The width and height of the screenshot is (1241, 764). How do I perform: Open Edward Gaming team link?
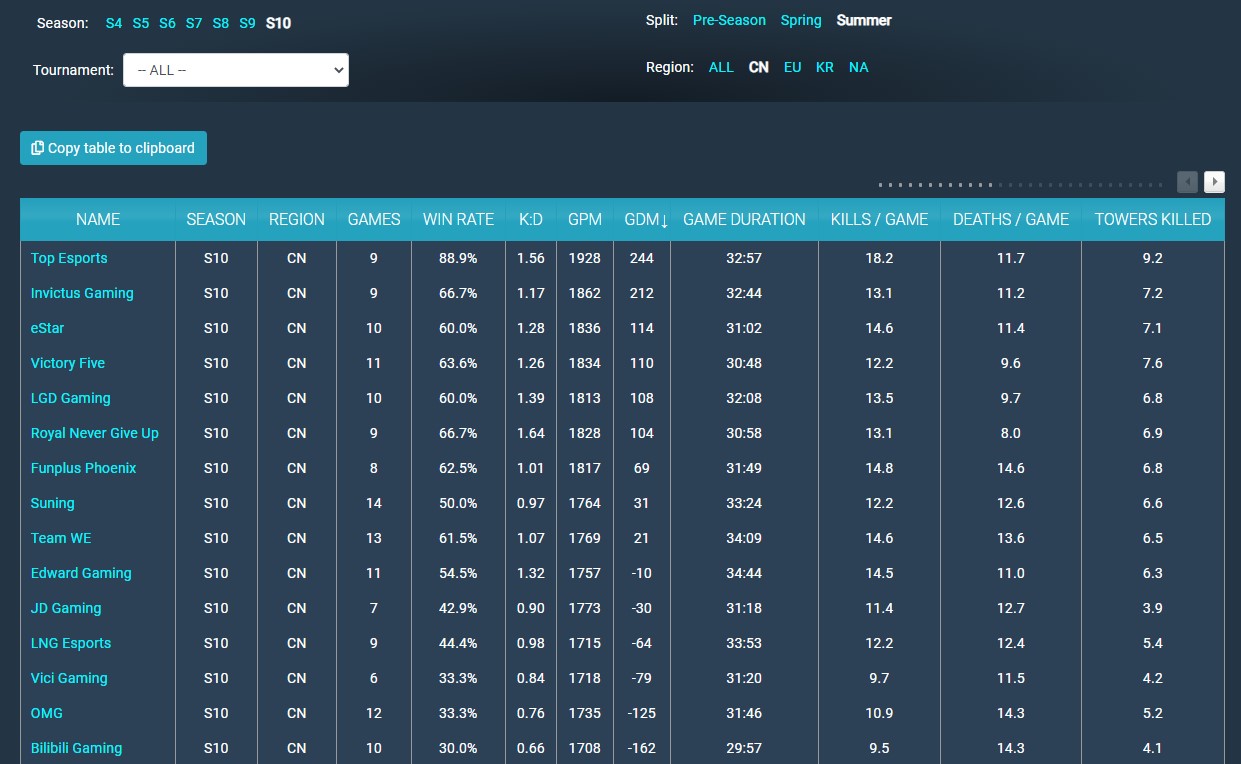point(81,573)
